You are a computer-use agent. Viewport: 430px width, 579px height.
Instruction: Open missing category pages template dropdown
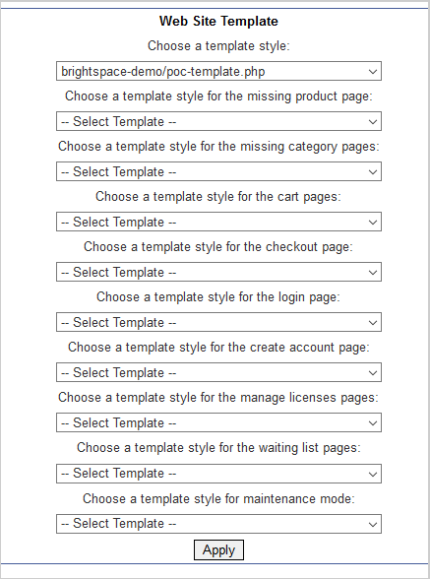(219, 172)
